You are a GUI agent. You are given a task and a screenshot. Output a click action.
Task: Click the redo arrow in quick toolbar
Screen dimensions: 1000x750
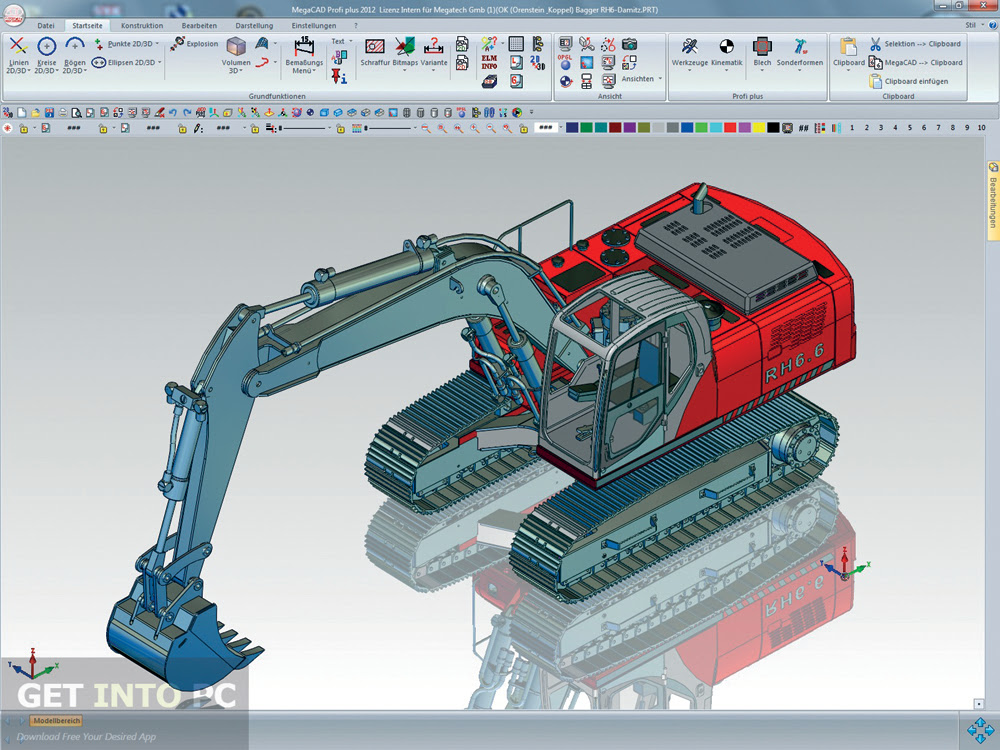tap(187, 113)
